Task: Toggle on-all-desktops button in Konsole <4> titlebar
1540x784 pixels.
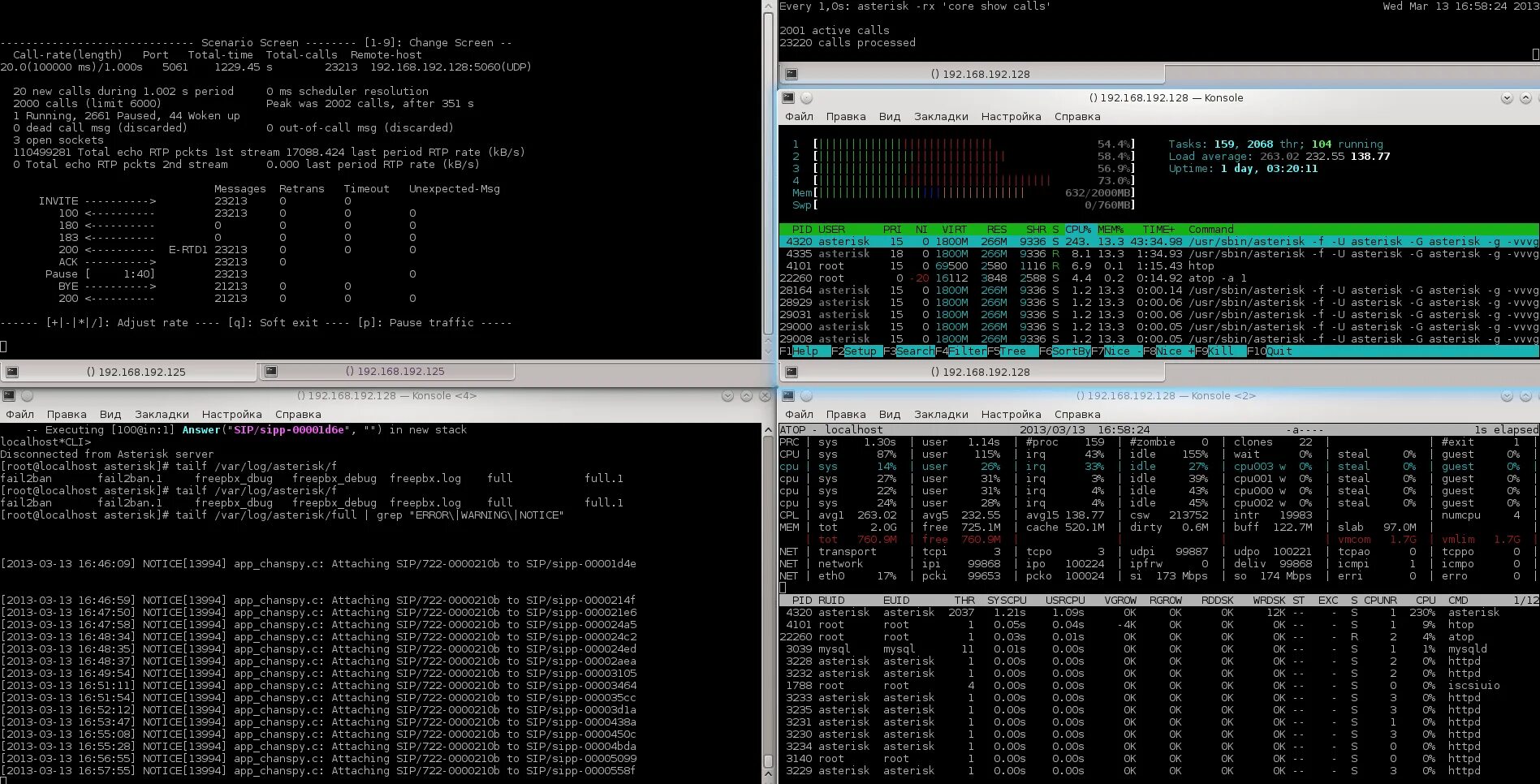Action: (27, 395)
